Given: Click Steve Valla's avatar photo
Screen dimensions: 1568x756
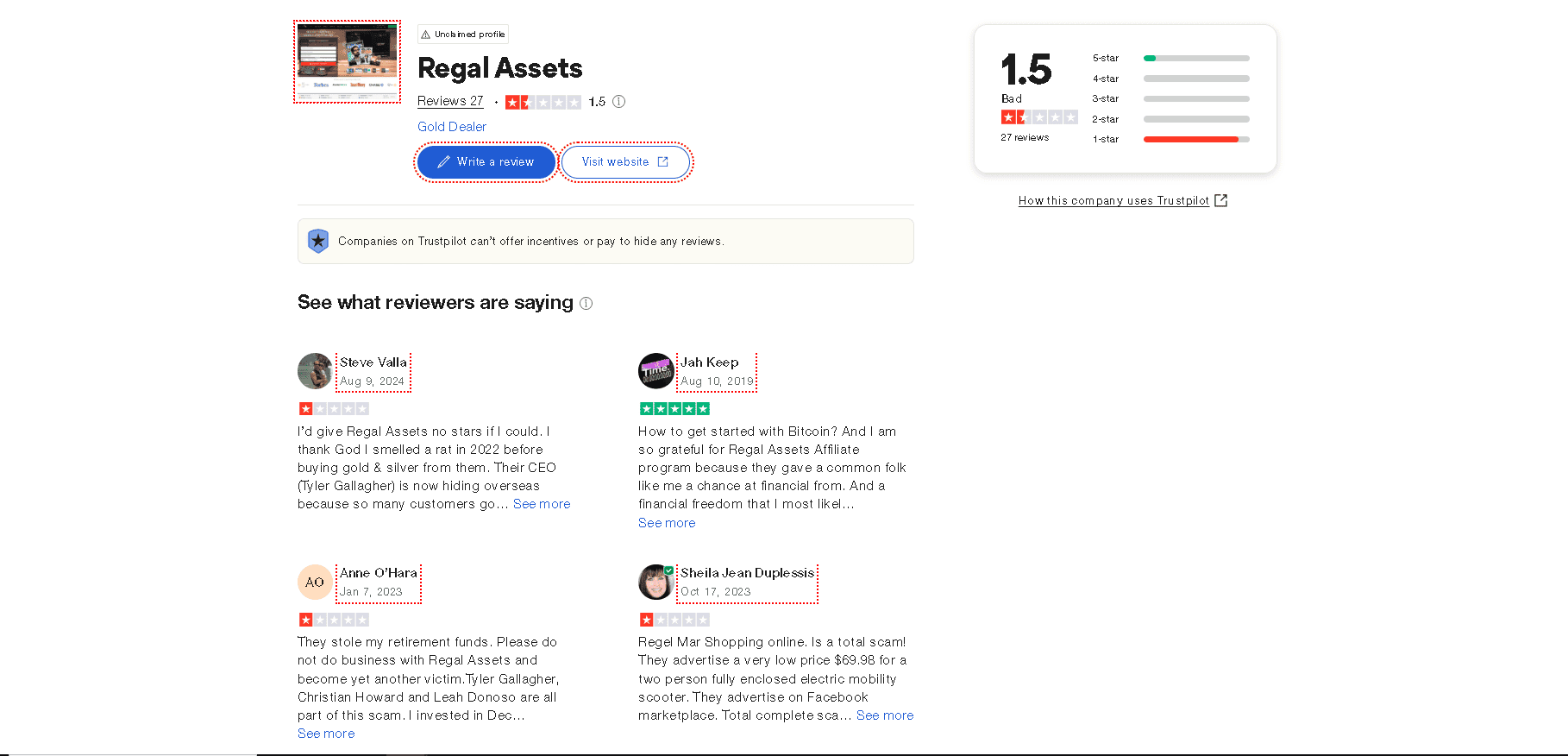Looking at the screenshot, I should click(x=315, y=371).
